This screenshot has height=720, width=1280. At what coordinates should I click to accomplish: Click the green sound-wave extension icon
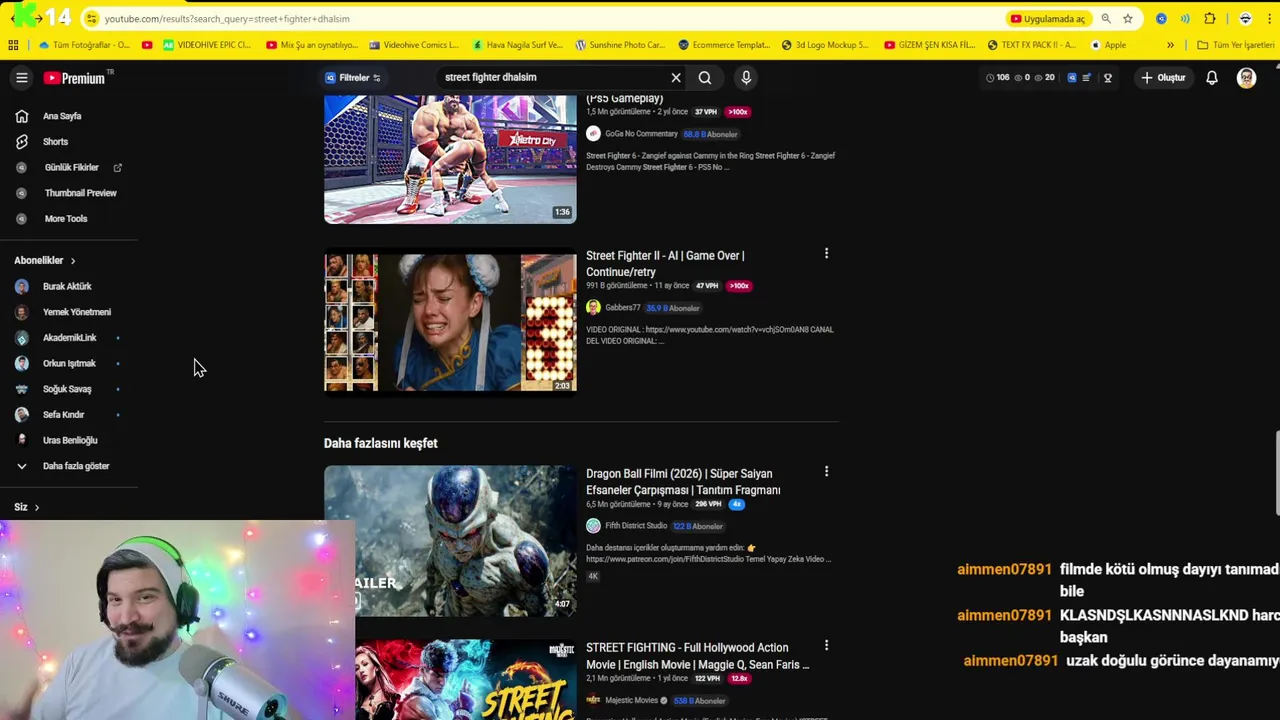[1185, 19]
